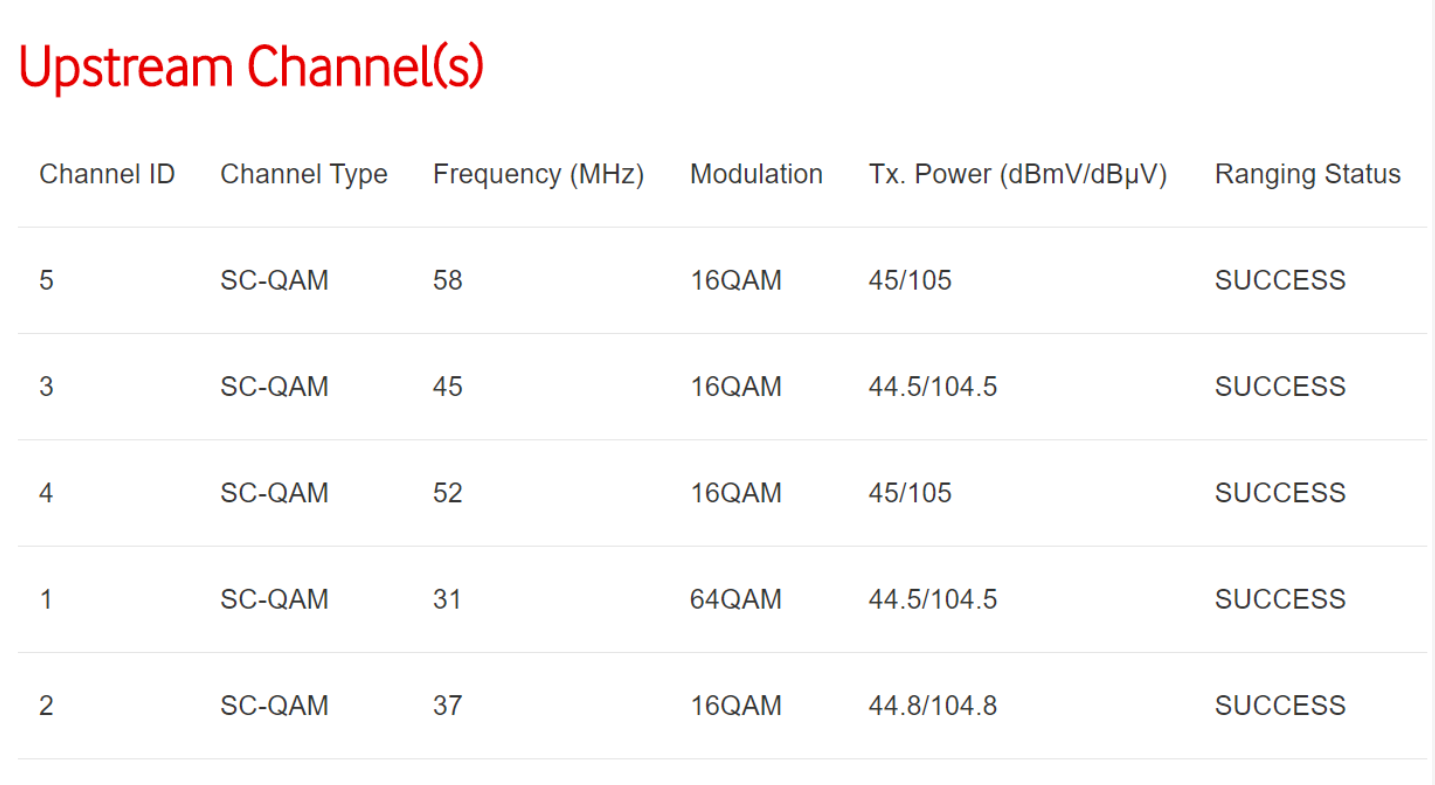Click the Modulation column header
Viewport: 1435px width, 785px height.
click(756, 174)
